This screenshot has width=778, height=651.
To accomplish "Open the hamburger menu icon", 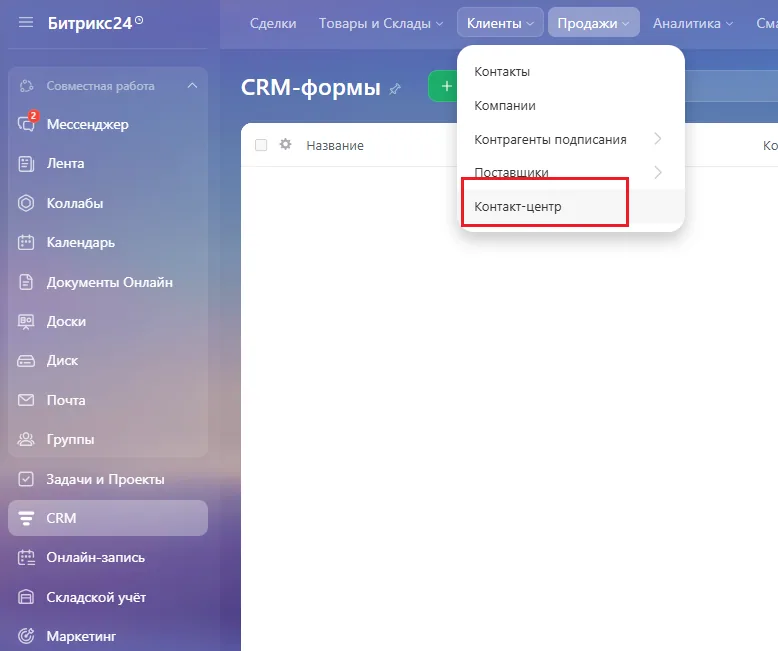I will pos(25,22).
